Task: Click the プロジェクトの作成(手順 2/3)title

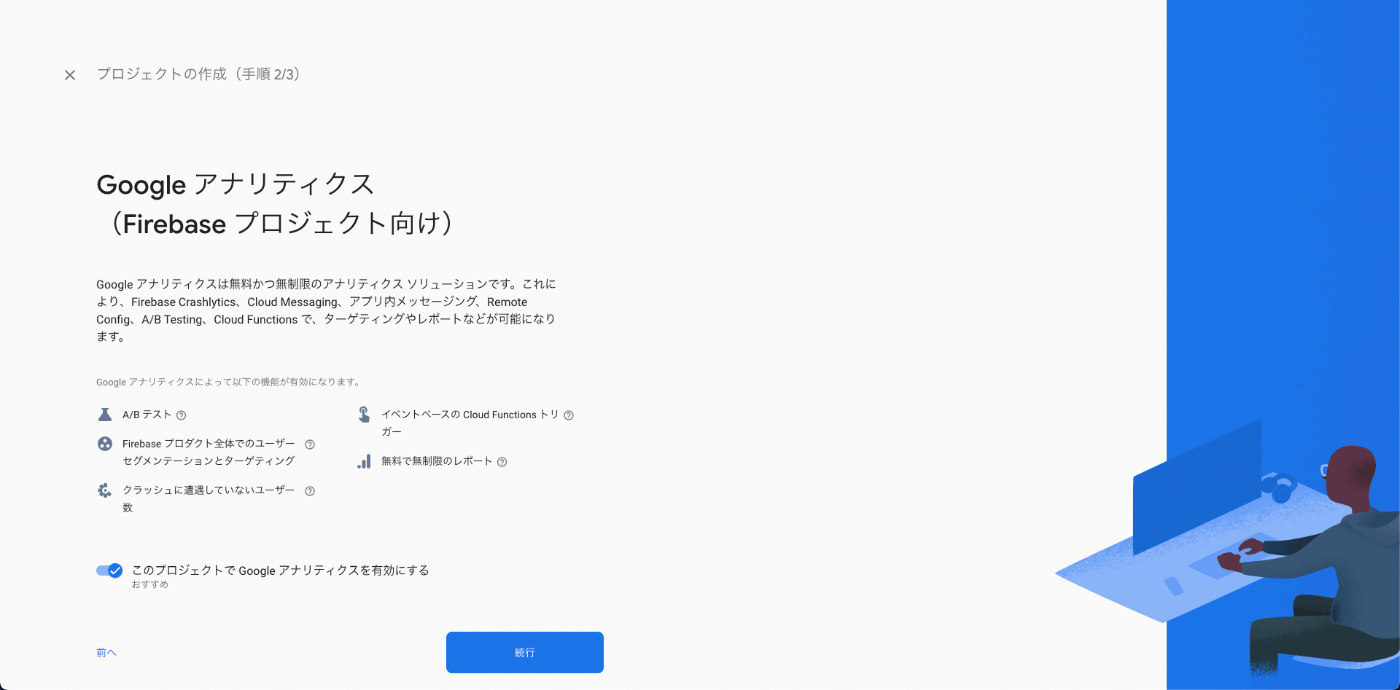Action: (x=199, y=74)
